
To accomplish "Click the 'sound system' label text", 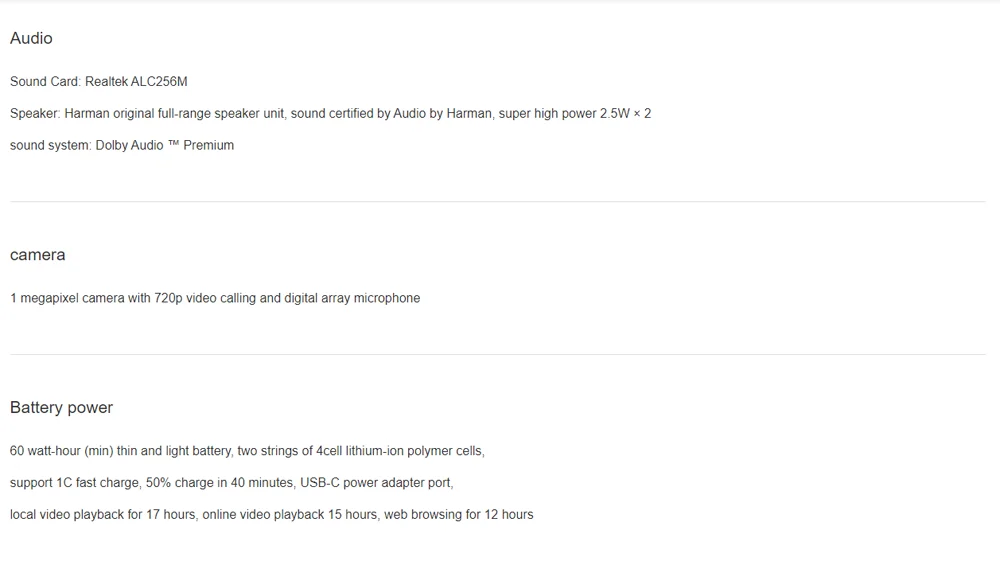I will click(x=50, y=146).
